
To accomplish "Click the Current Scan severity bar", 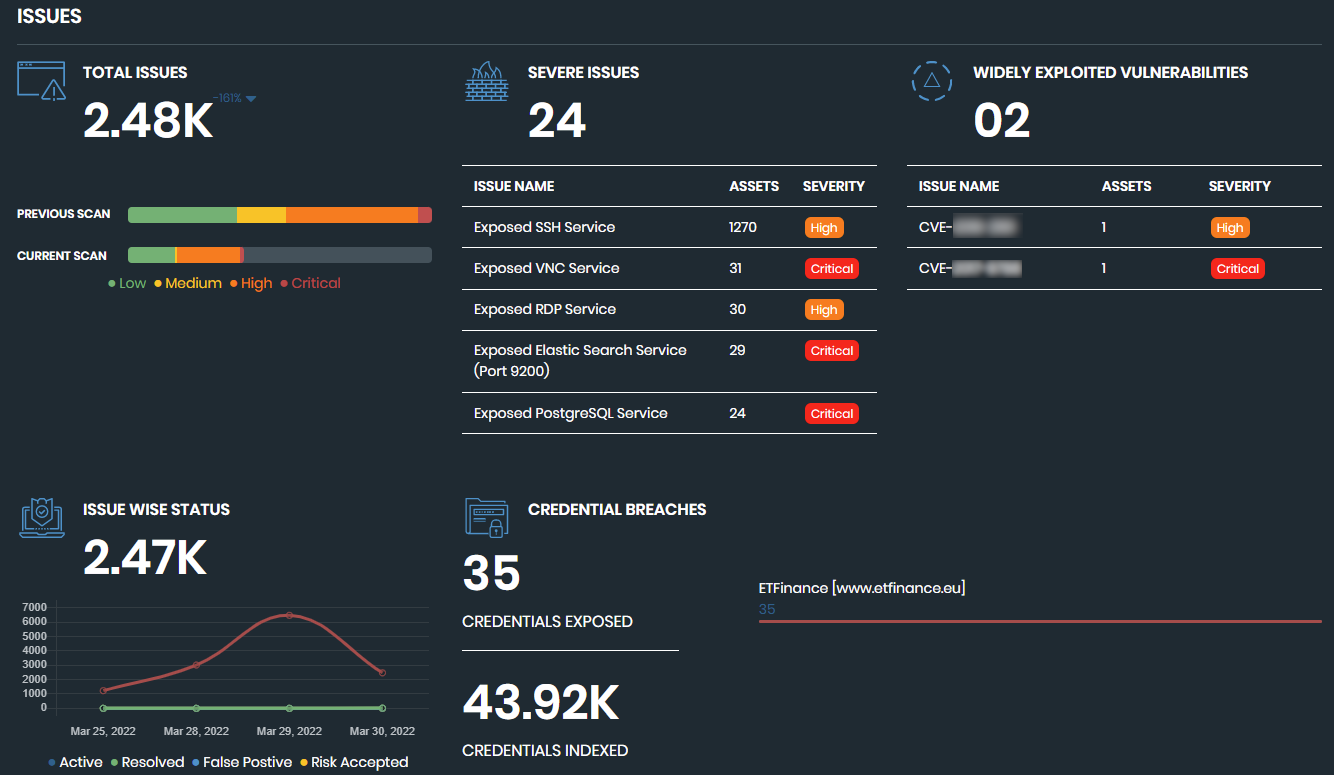I will [280, 255].
